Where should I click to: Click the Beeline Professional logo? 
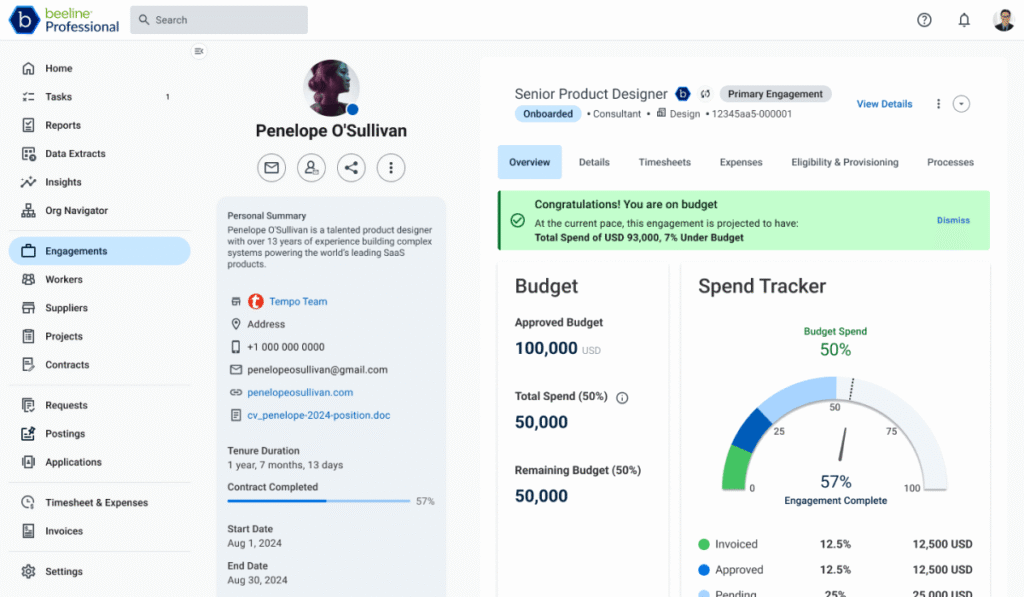tap(65, 20)
